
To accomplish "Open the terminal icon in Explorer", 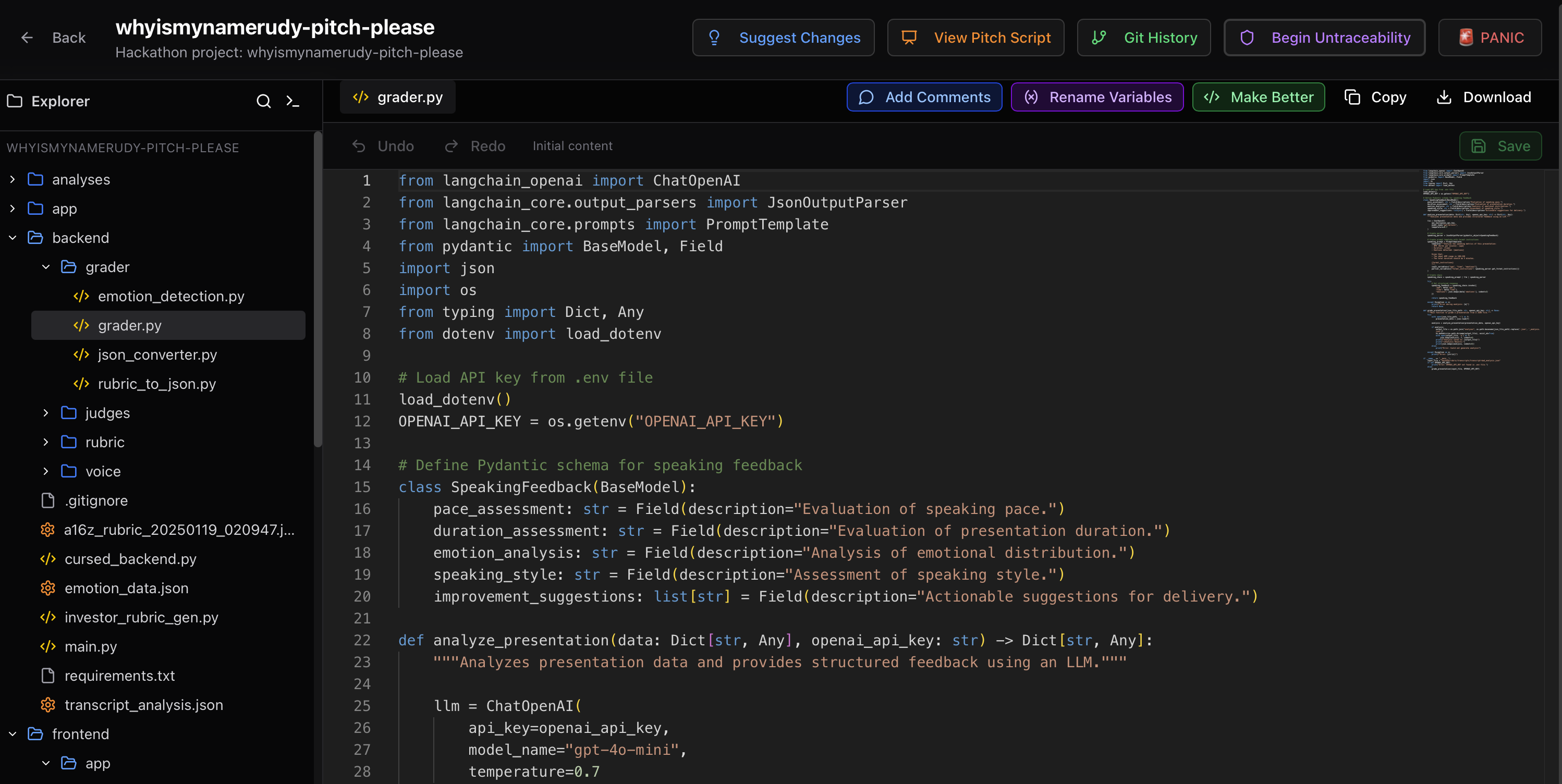I will click(x=293, y=101).
